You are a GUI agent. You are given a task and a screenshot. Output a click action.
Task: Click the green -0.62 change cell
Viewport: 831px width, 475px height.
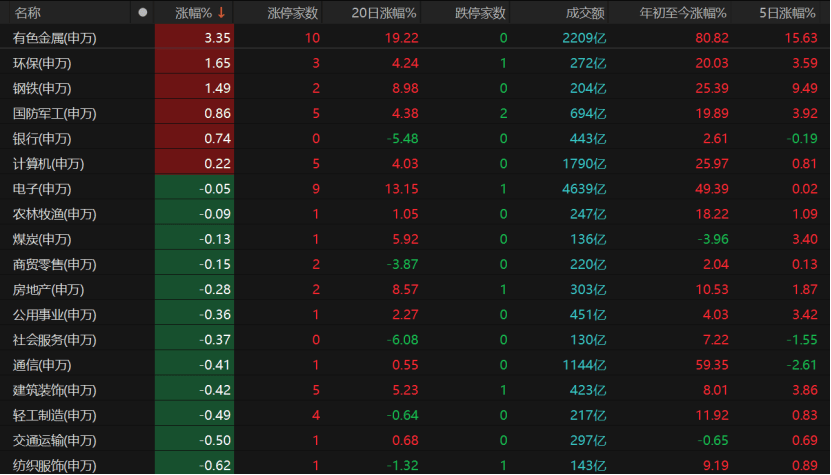click(x=214, y=465)
